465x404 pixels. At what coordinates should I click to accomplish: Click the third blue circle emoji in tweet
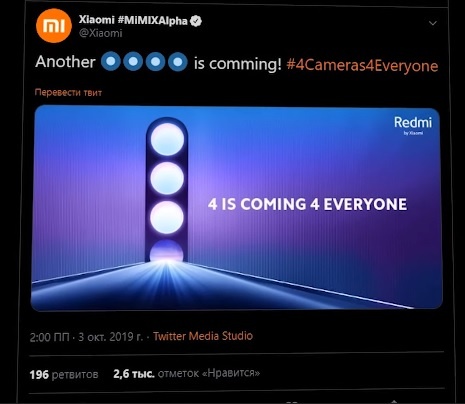click(155, 62)
